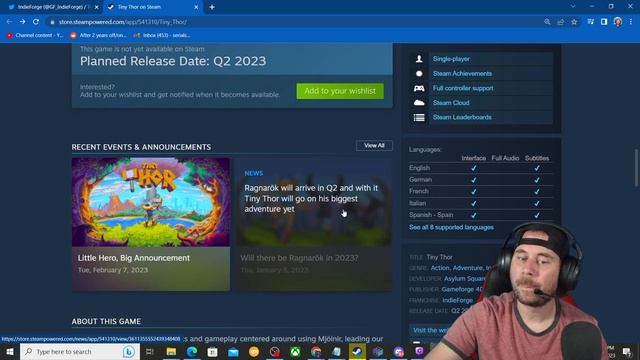Click the page vertical scrollbar thumb
Screen dimensions: 640x360
tap(636, 168)
